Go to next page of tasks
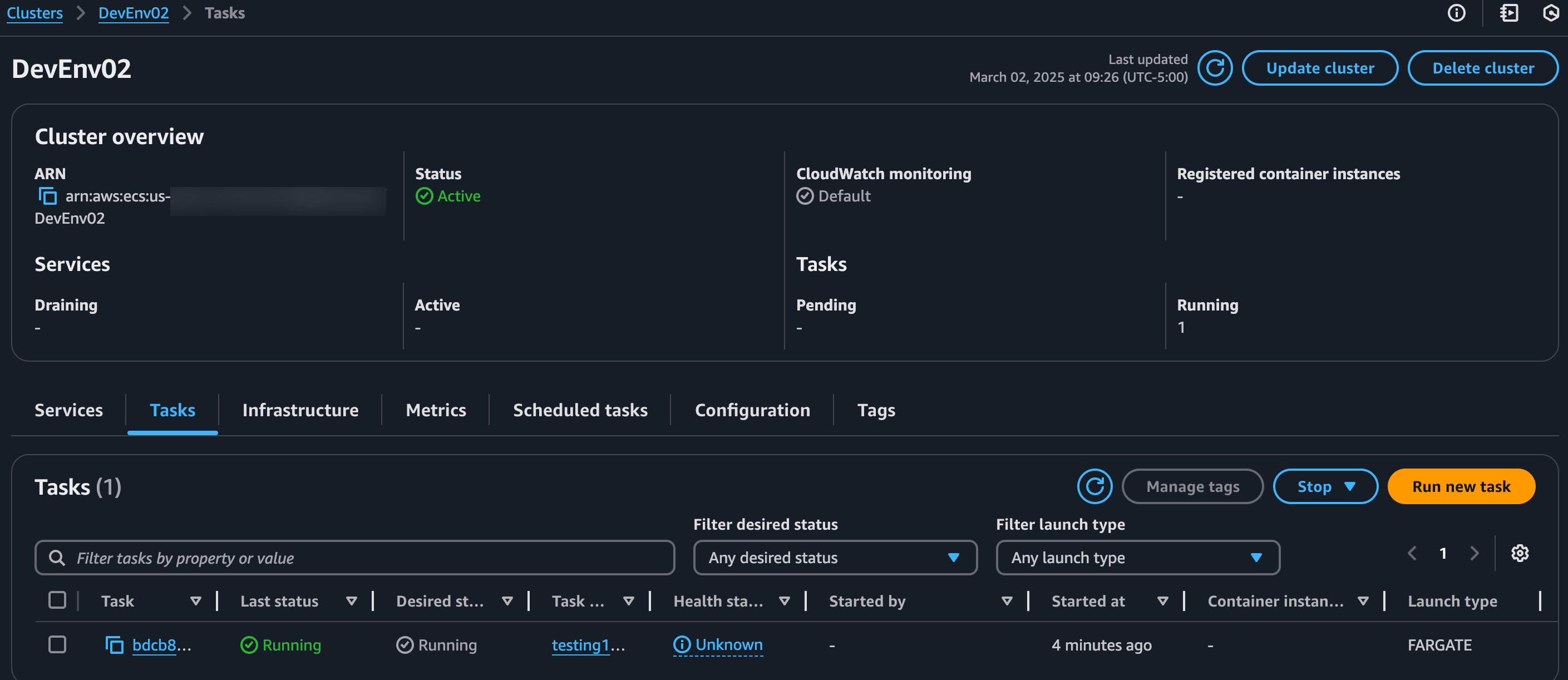This screenshot has height=680, width=1568. tap(1473, 553)
